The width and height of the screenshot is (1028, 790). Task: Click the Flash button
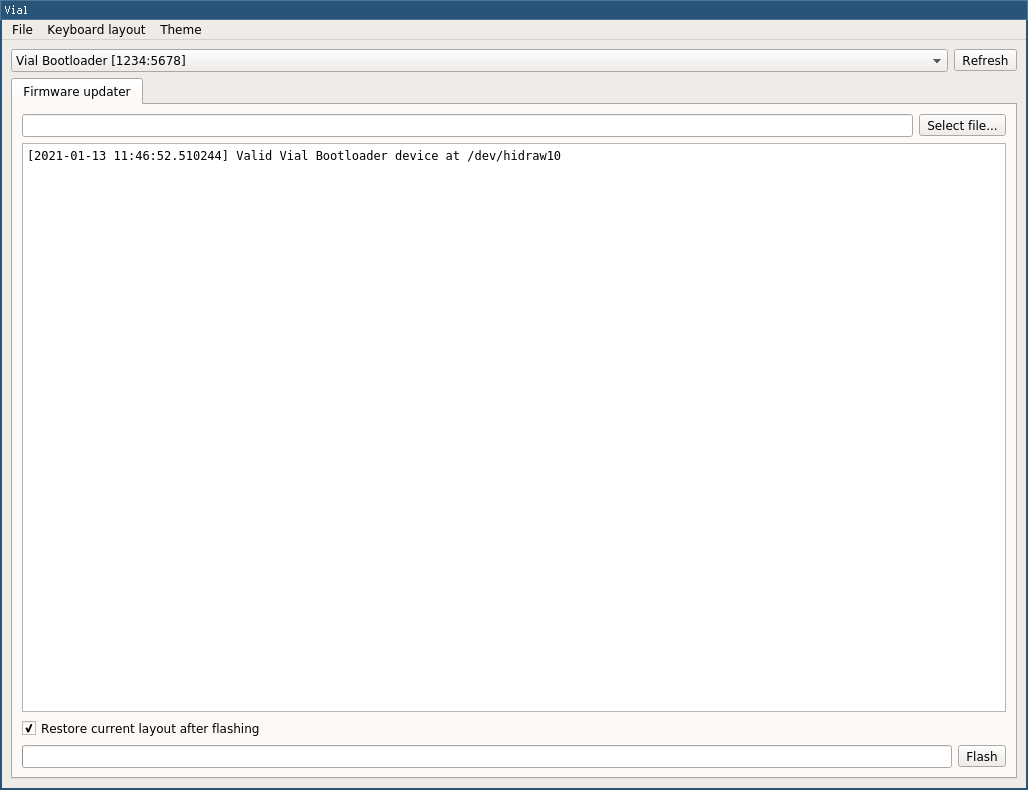click(x=981, y=756)
